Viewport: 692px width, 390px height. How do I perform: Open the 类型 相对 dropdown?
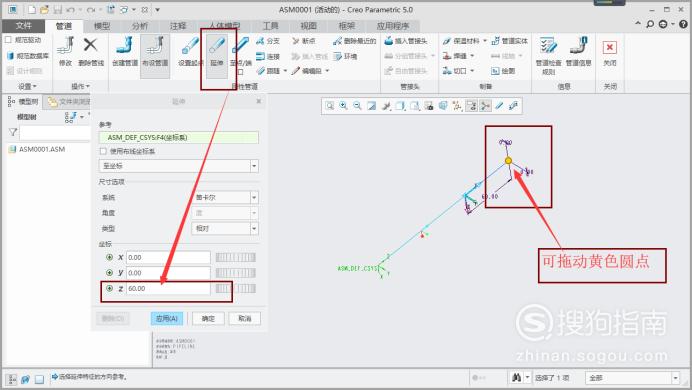click(x=254, y=229)
